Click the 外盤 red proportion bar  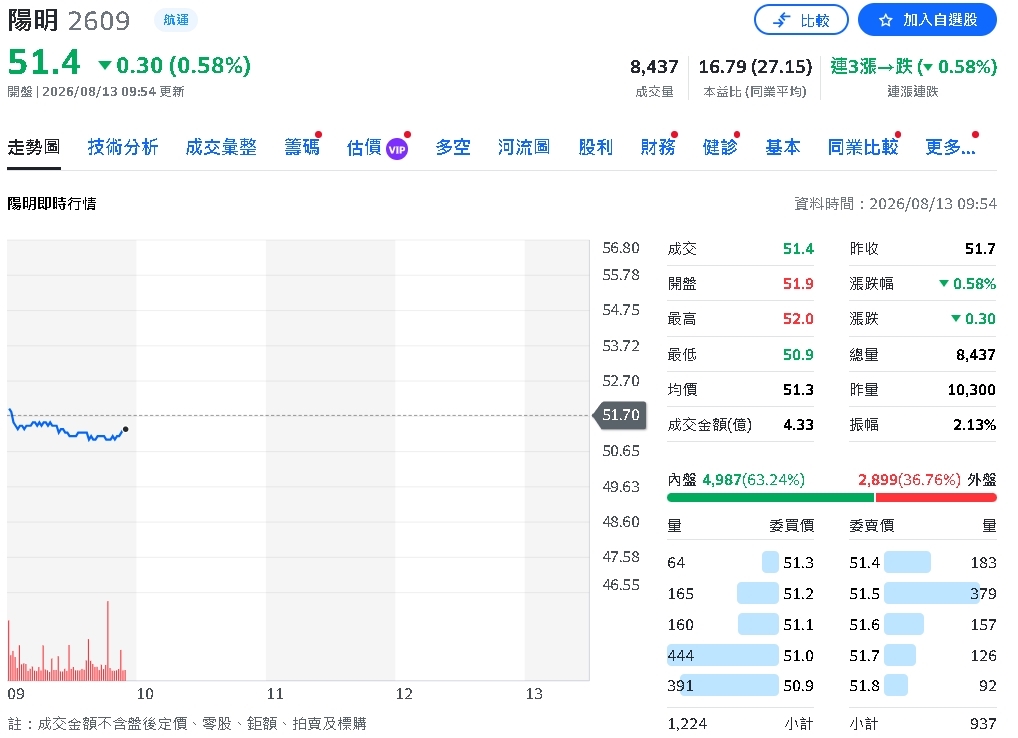coord(936,498)
